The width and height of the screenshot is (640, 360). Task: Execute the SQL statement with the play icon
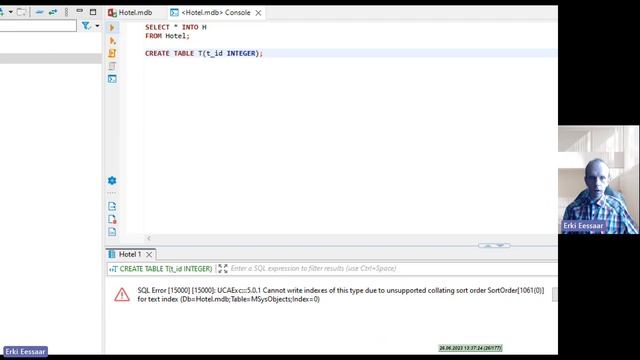tap(112, 28)
